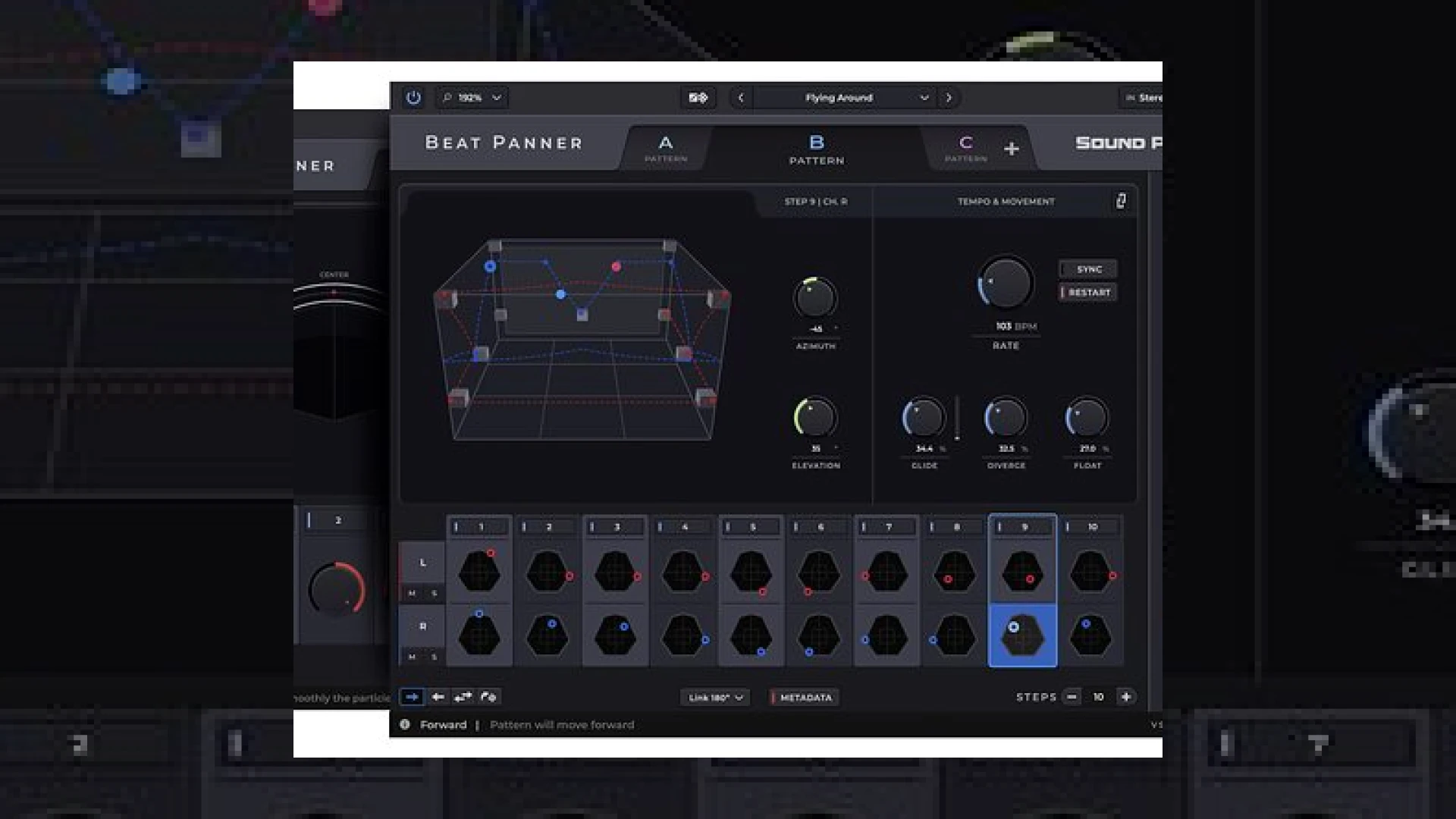Open the 192% zoom dropdown
The image size is (1456, 819).
472,98
